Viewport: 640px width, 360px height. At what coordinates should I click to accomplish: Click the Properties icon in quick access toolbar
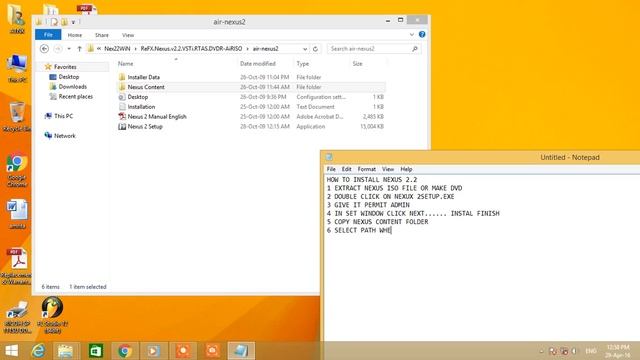[x=54, y=22]
